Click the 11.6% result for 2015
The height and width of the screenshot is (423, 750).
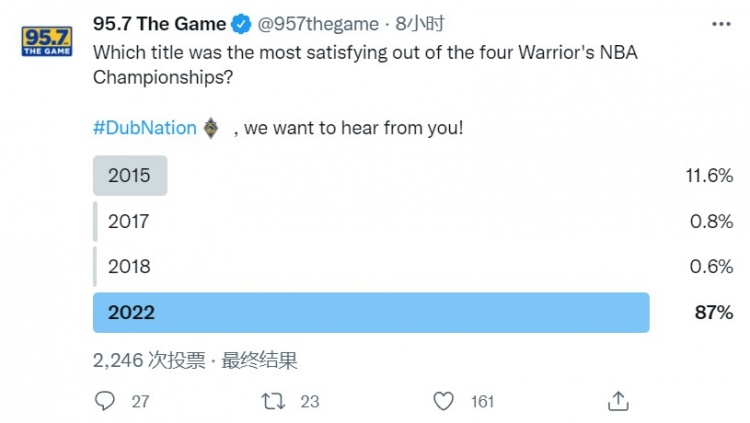[x=711, y=175]
